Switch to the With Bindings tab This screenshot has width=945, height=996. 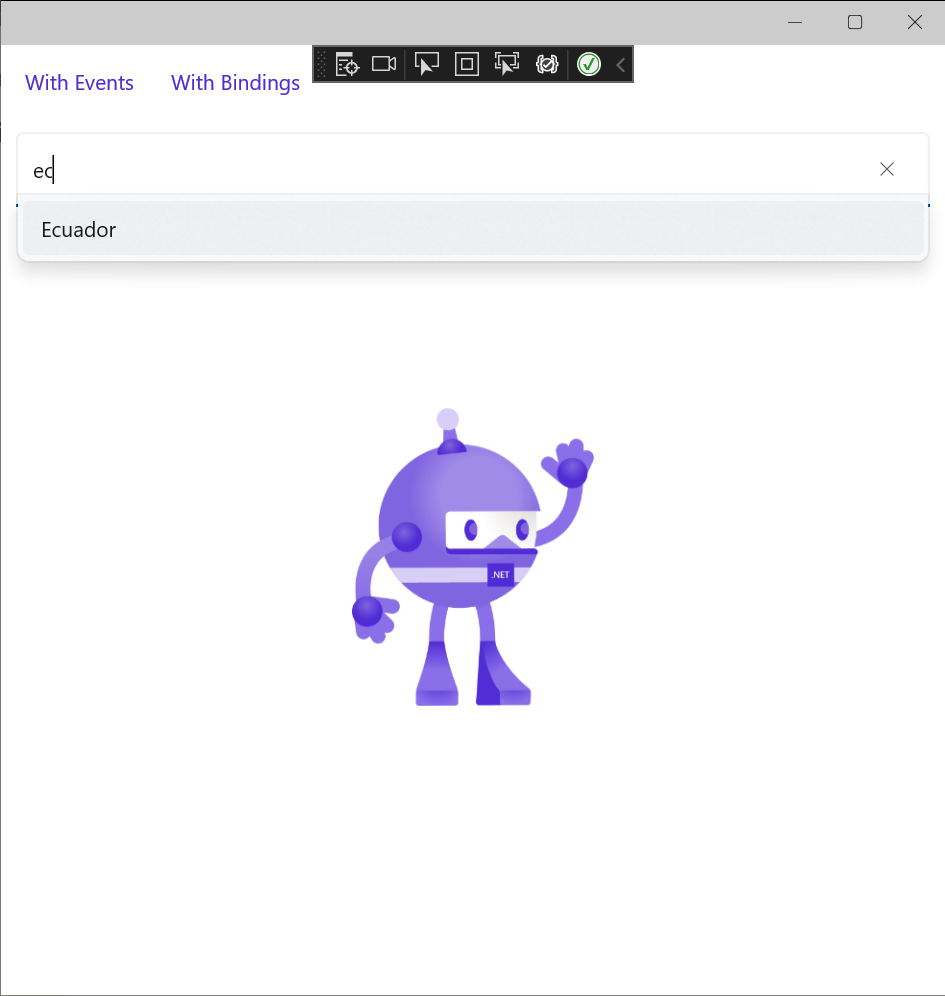235,83
